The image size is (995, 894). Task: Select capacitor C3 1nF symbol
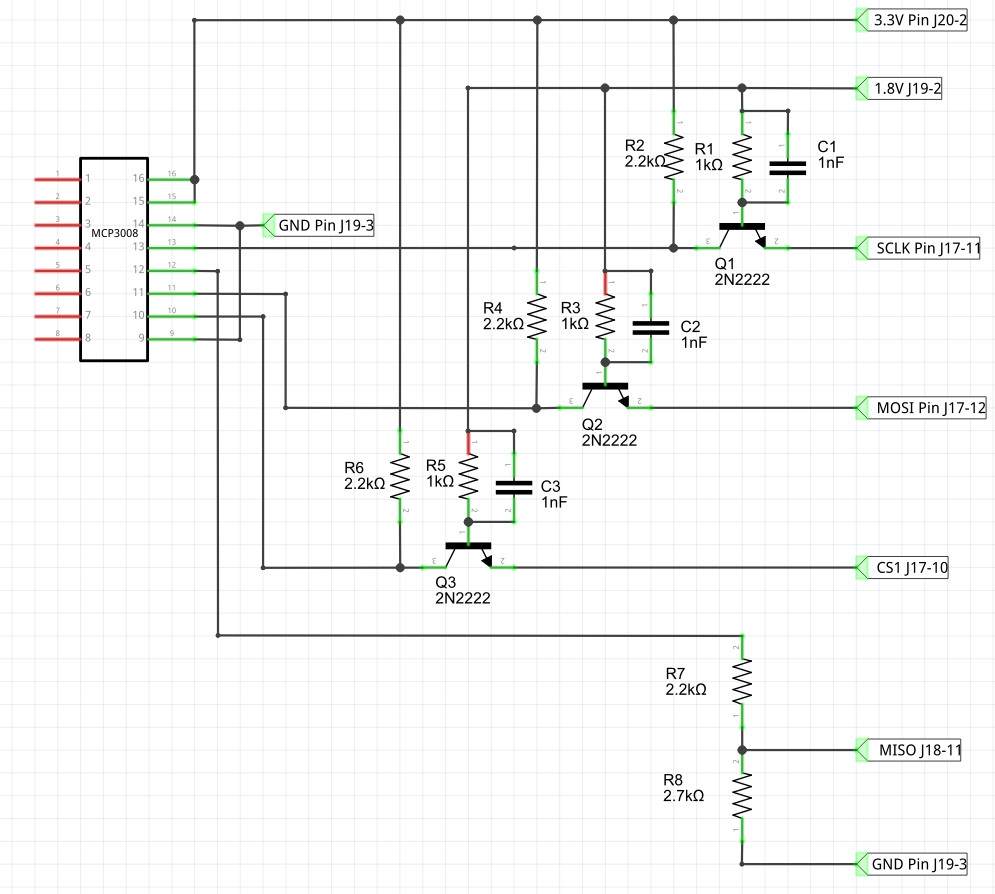click(514, 487)
